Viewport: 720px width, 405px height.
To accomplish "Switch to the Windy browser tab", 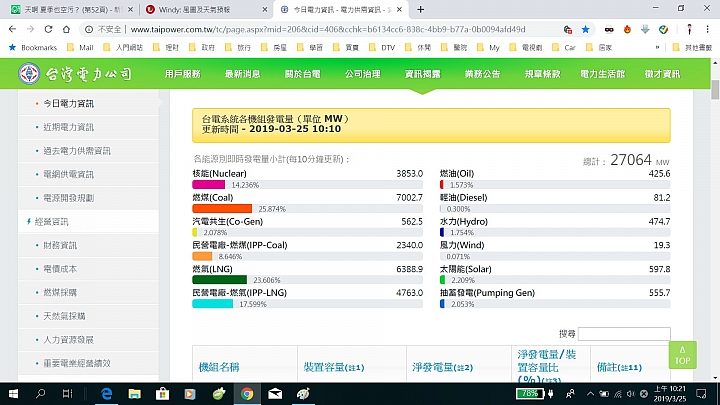I will [x=205, y=9].
